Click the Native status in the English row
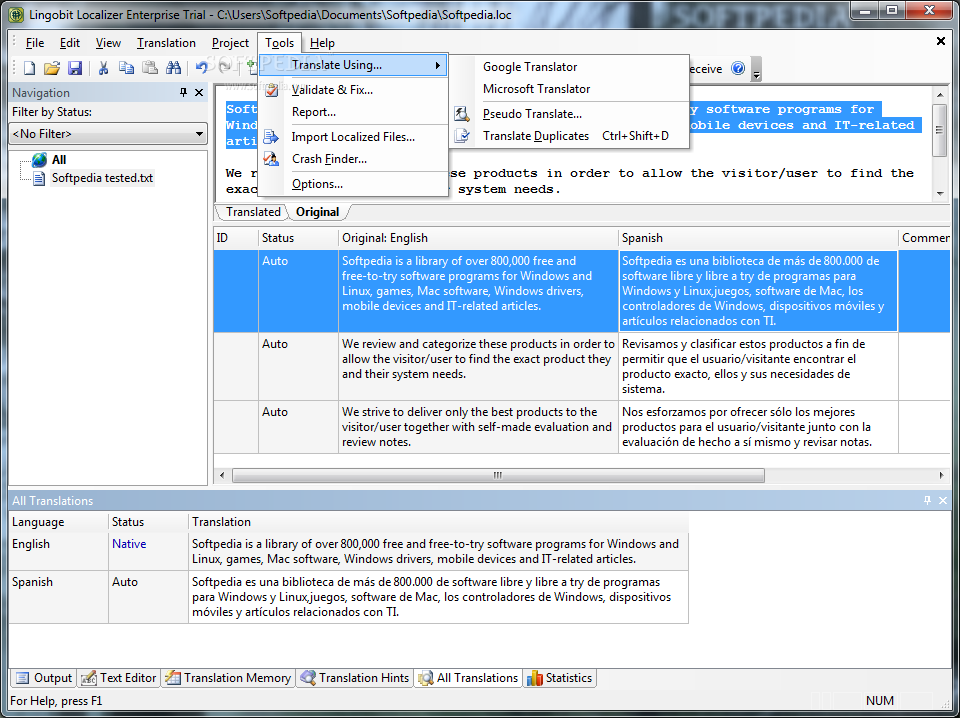Image resolution: width=960 pixels, height=718 pixels. (129, 544)
